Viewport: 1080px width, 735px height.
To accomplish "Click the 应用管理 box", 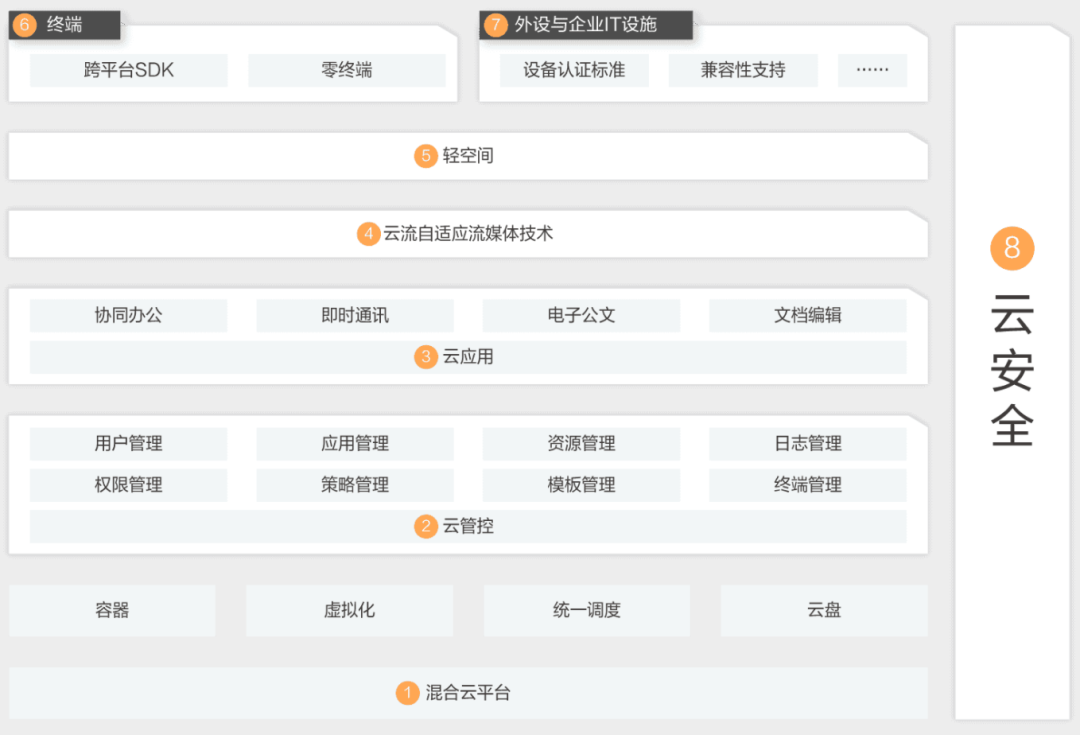I will (355, 444).
